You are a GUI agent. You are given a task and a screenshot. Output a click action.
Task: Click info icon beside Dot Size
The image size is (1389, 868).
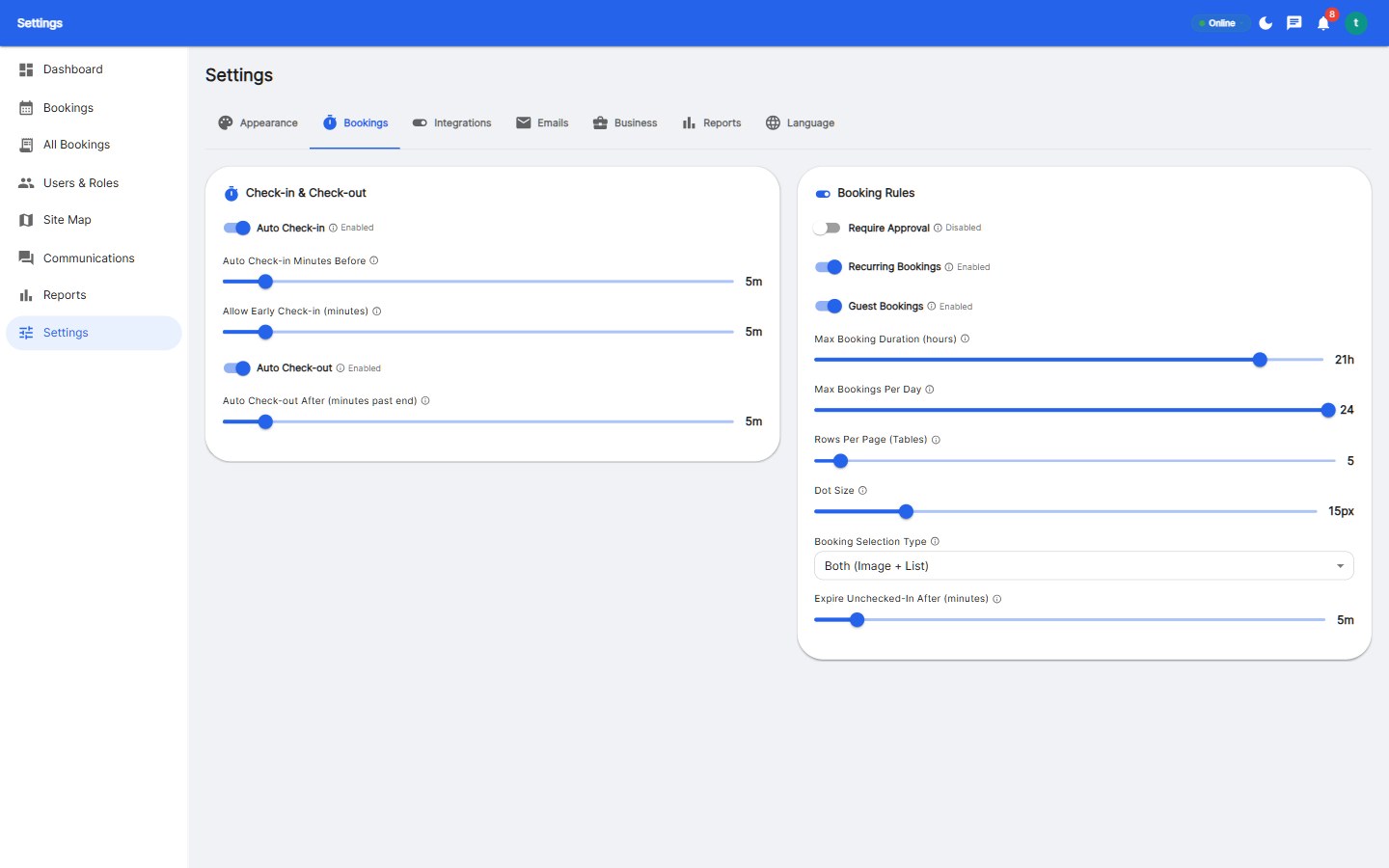click(x=862, y=490)
